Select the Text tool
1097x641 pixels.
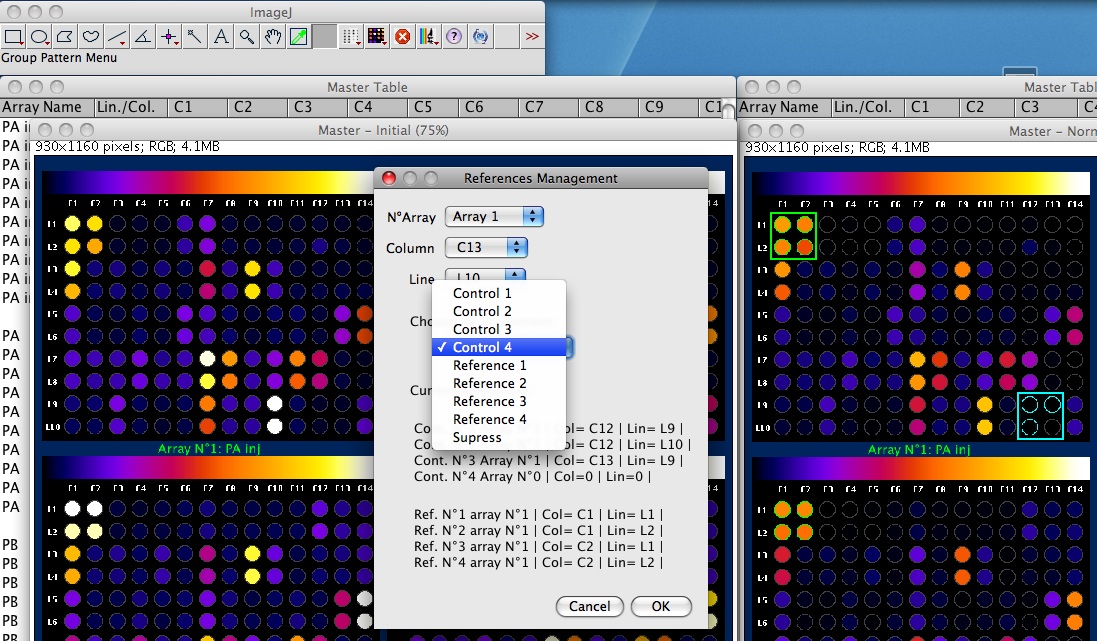point(220,36)
